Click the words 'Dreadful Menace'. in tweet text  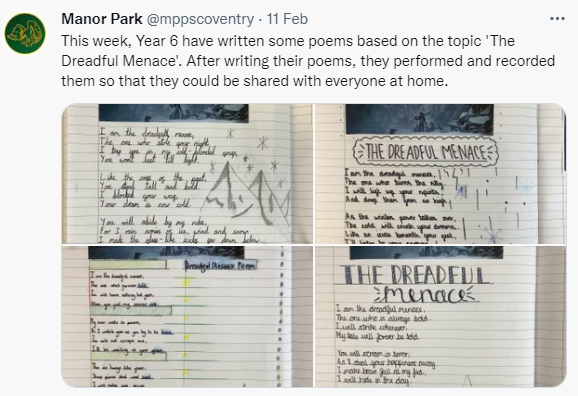(x=119, y=61)
